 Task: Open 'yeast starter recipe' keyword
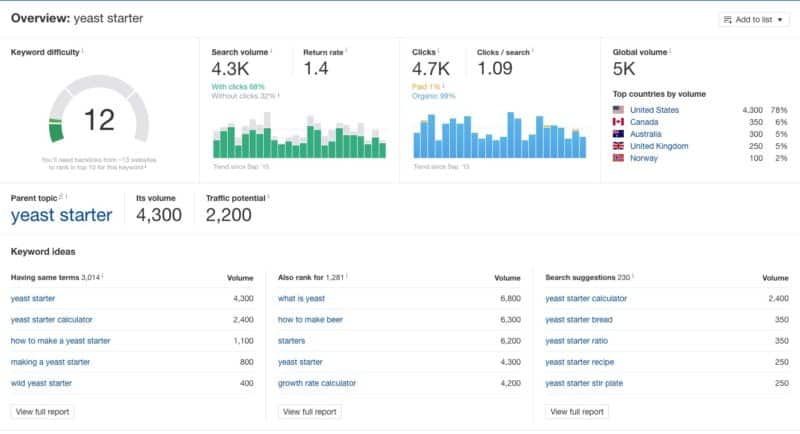[580, 362]
